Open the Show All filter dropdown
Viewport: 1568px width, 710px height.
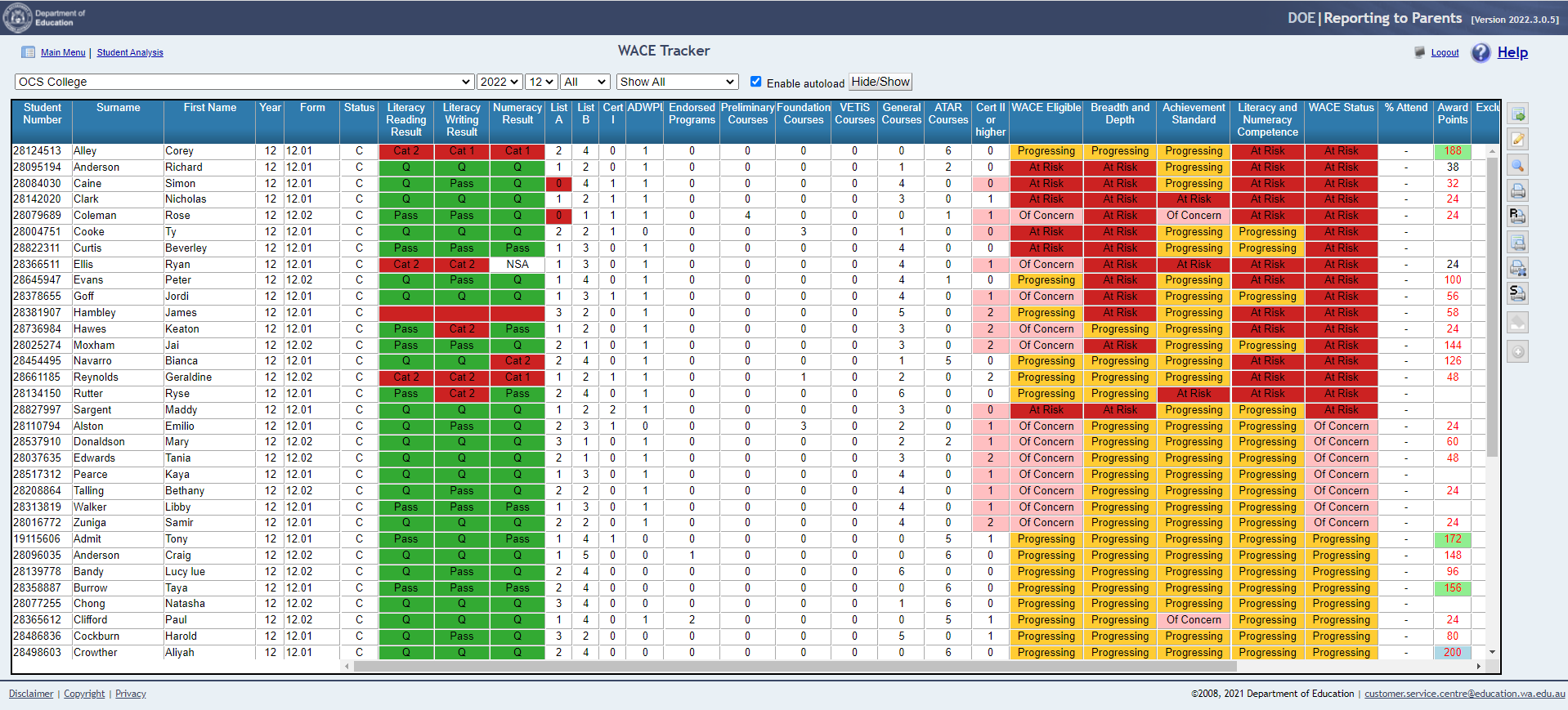pyautogui.click(x=677, y=82)
